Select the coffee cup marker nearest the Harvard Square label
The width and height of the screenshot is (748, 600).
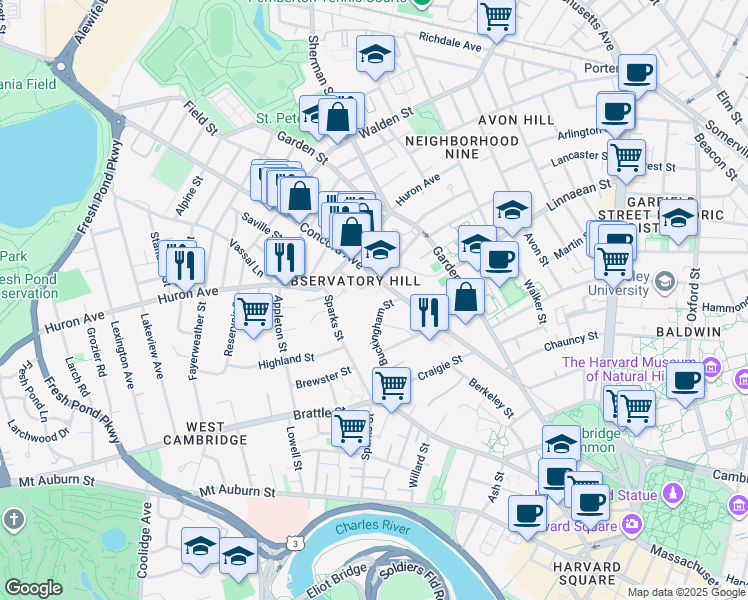point(590,505)
